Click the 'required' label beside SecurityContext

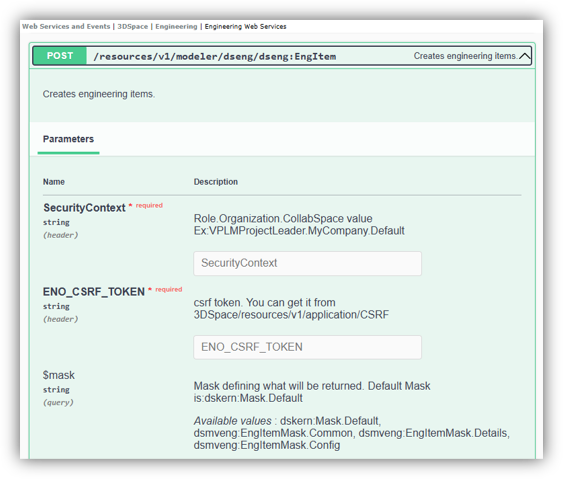(x=149, y=205)
